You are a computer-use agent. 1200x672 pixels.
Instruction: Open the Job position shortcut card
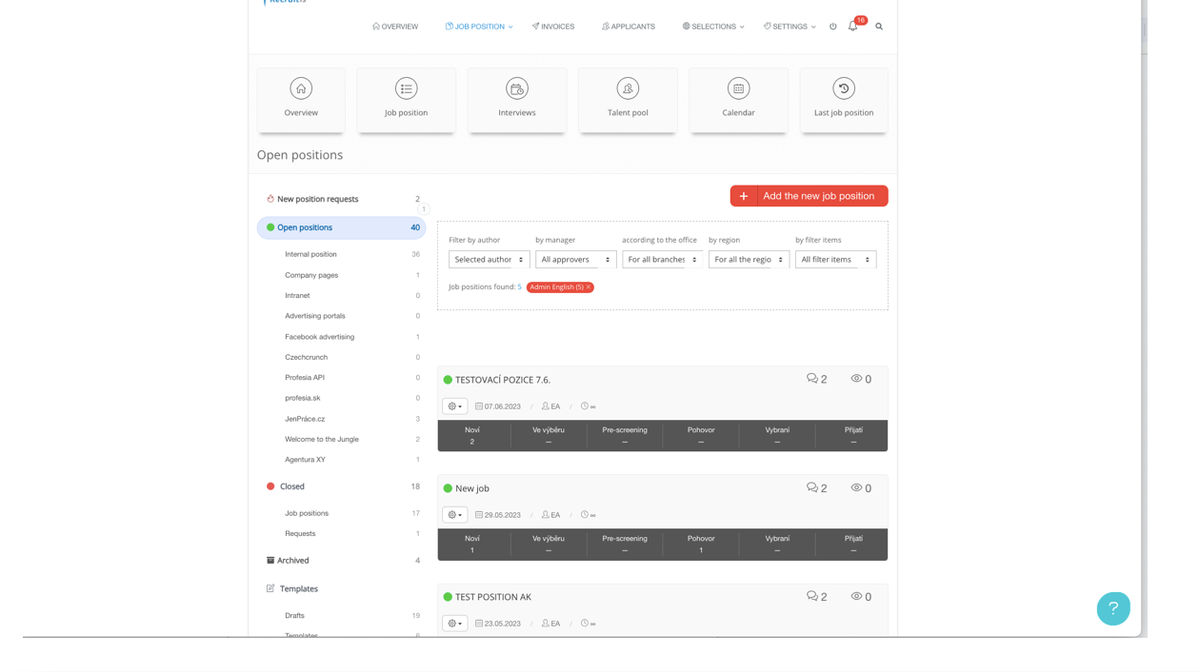click(x=406, y=99)
